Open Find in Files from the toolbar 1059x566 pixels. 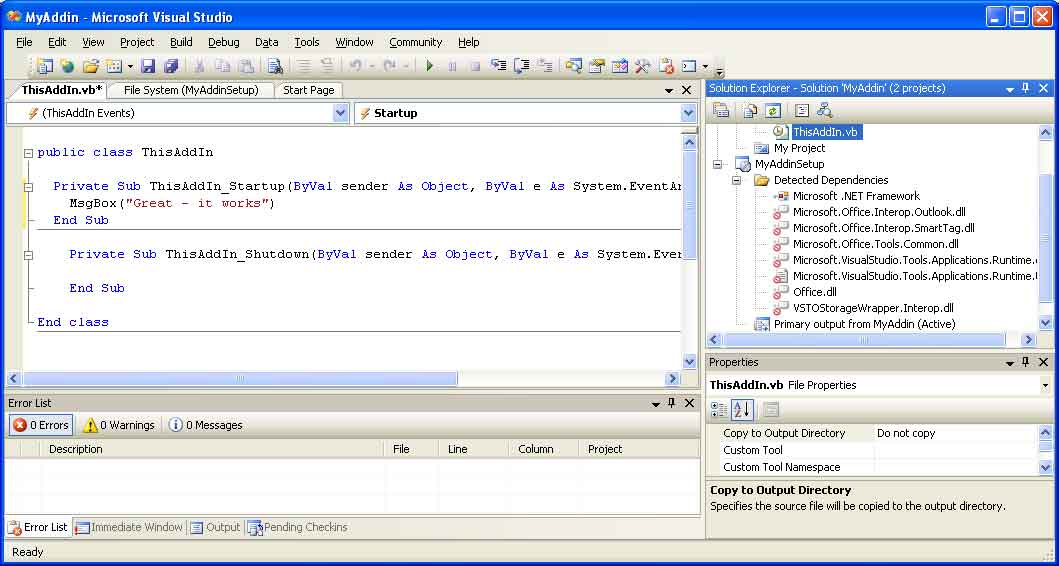(x=274, y=66)
